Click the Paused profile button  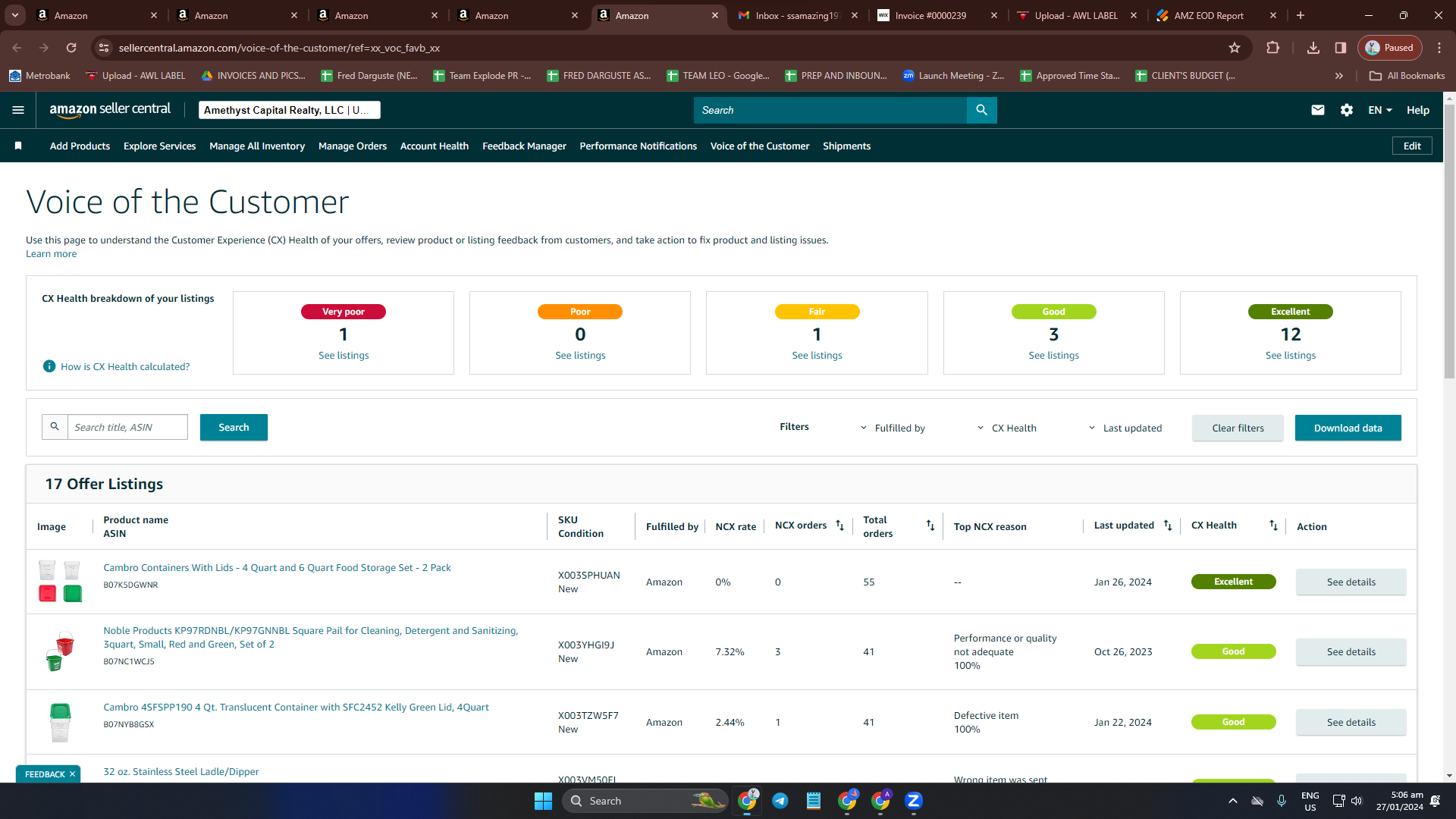[x=1389, y=48]
